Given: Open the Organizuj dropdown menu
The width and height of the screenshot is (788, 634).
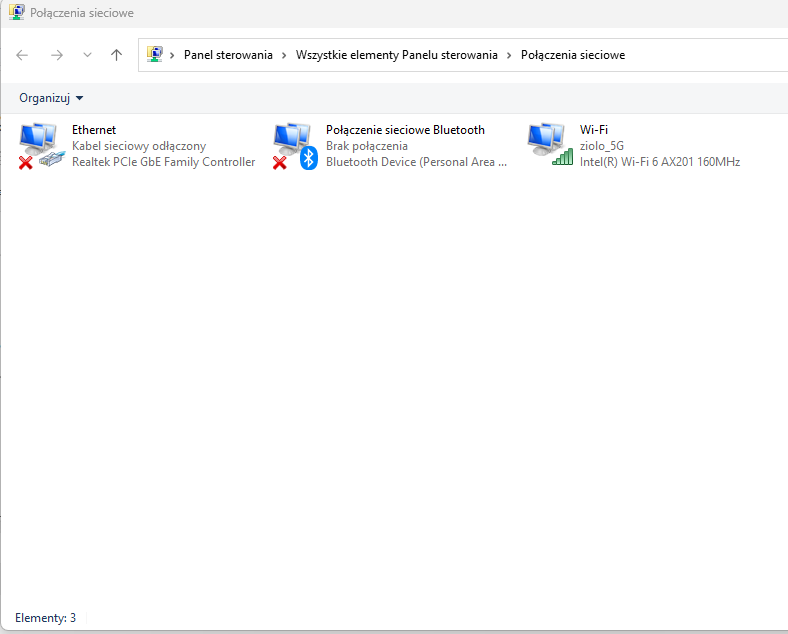Looking at the screenshot, I should coord(51,98).
